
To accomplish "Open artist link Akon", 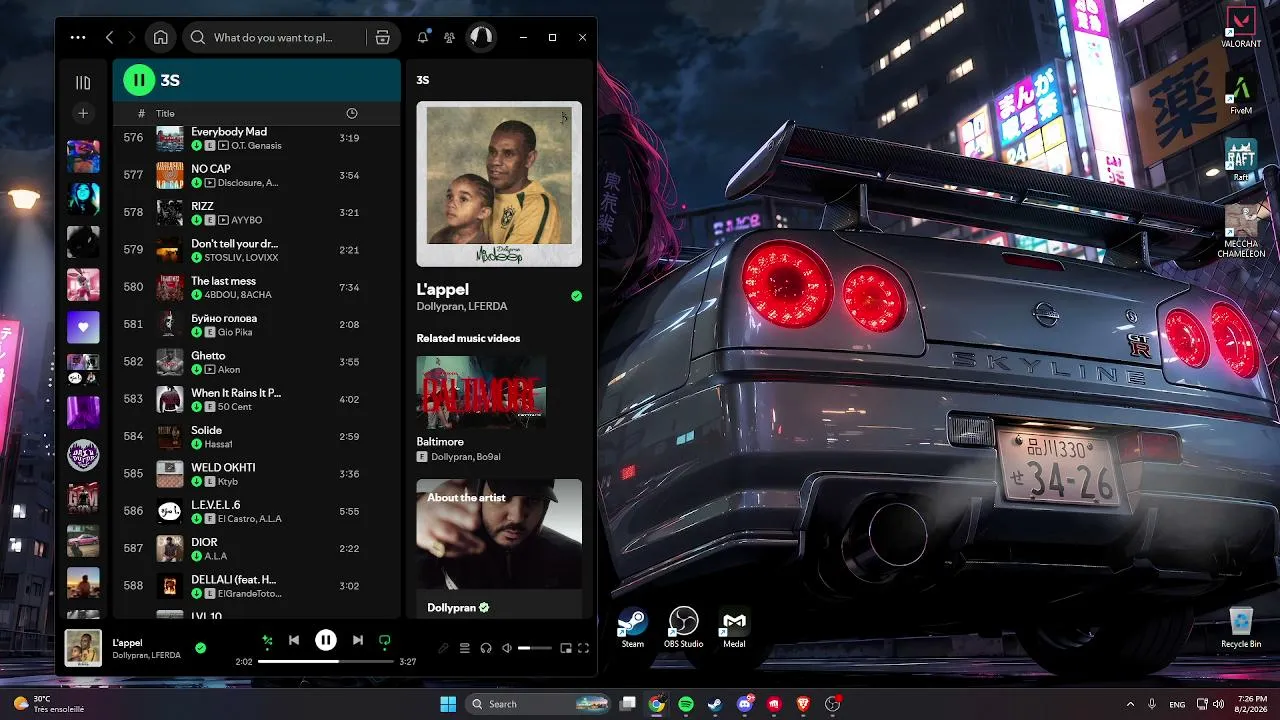I will (230, 370).
